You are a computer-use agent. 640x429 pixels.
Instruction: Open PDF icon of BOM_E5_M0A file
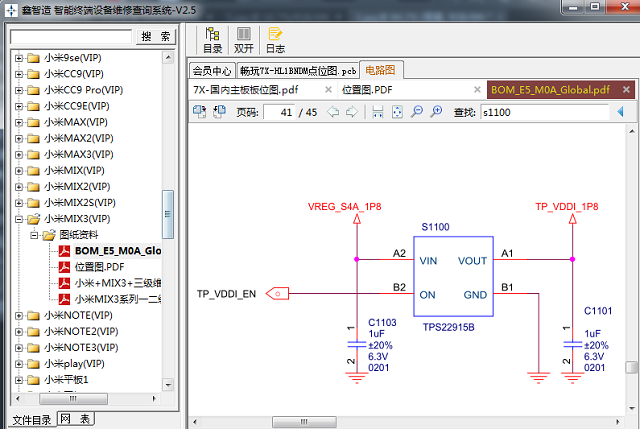pyautogui.click(x=64, y=251)
